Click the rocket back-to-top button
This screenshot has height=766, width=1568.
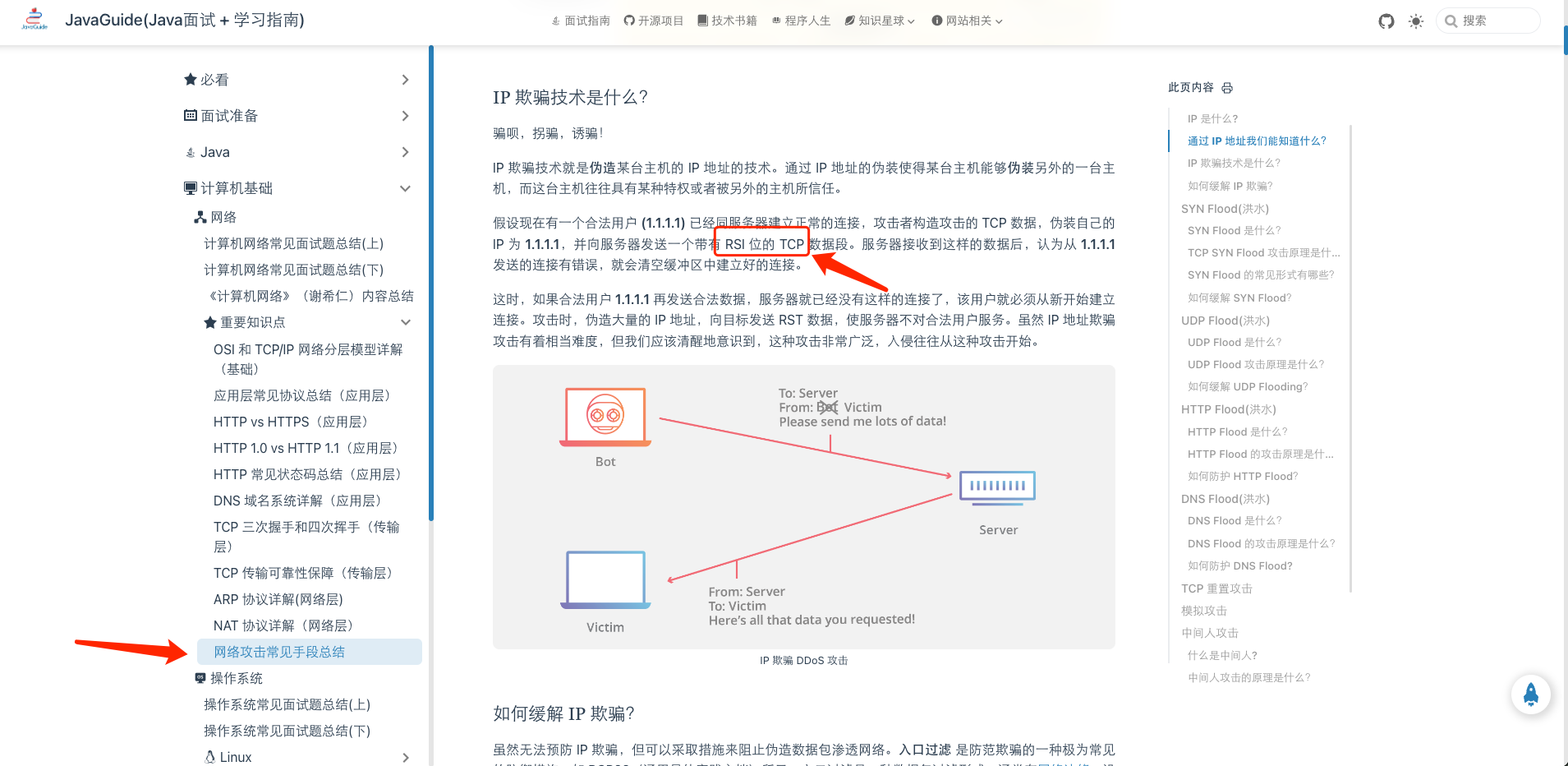1529,694
